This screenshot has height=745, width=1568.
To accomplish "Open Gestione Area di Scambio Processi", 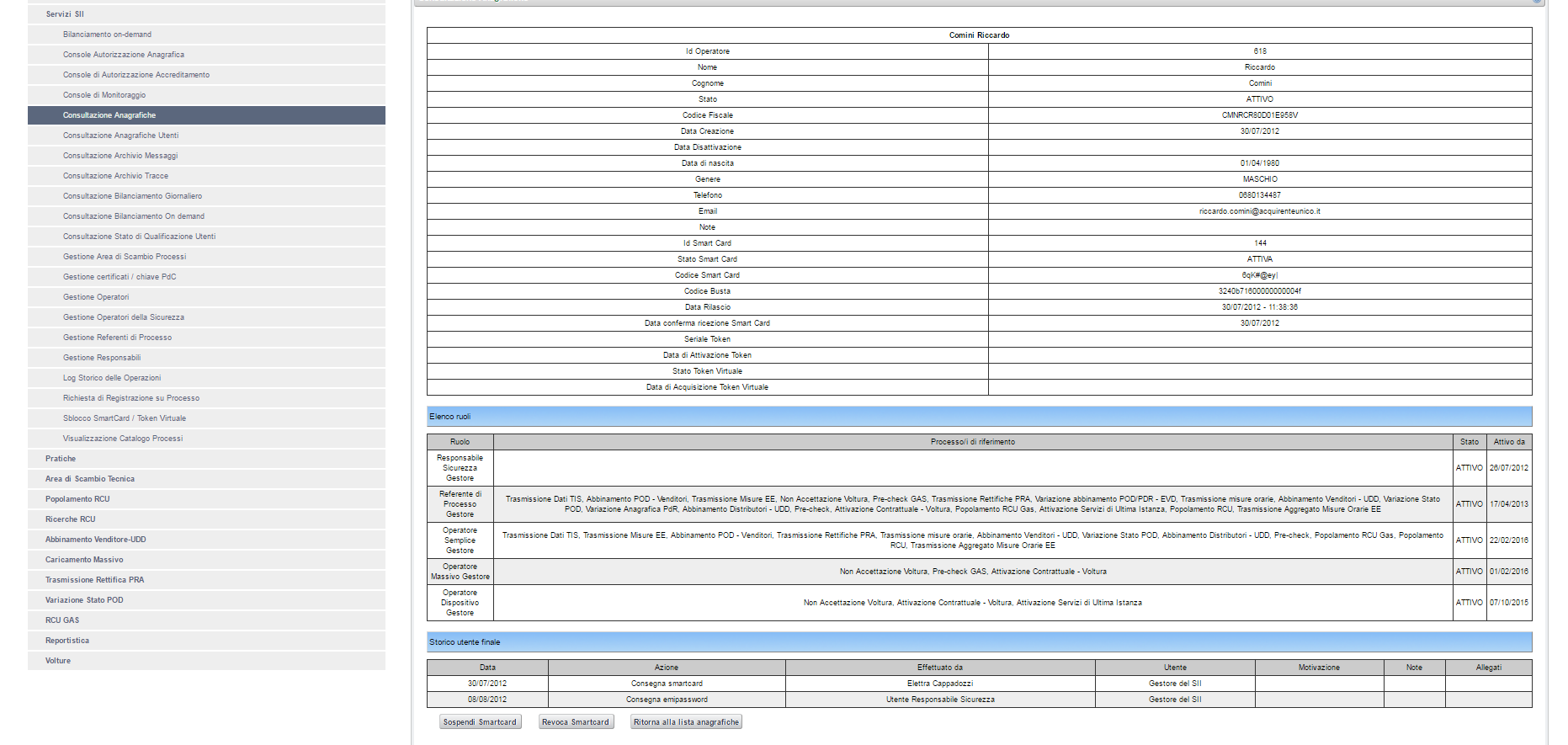I will point(206,257).
